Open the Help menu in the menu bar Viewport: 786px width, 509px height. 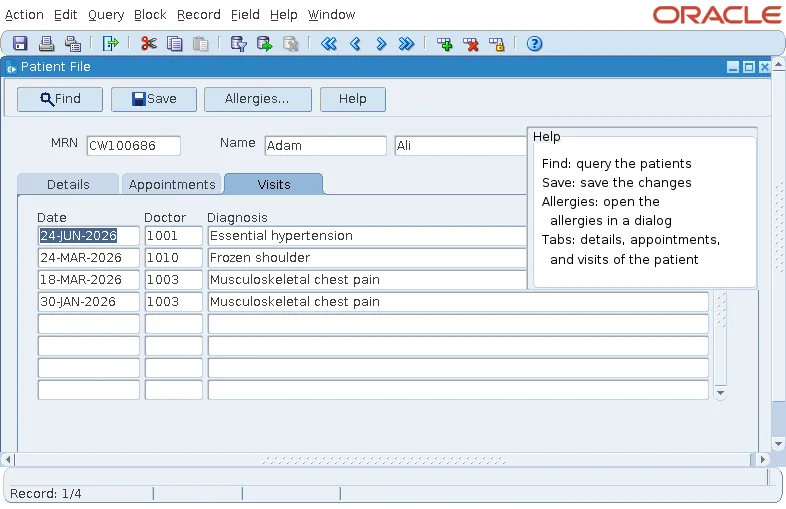pos(284,15)
